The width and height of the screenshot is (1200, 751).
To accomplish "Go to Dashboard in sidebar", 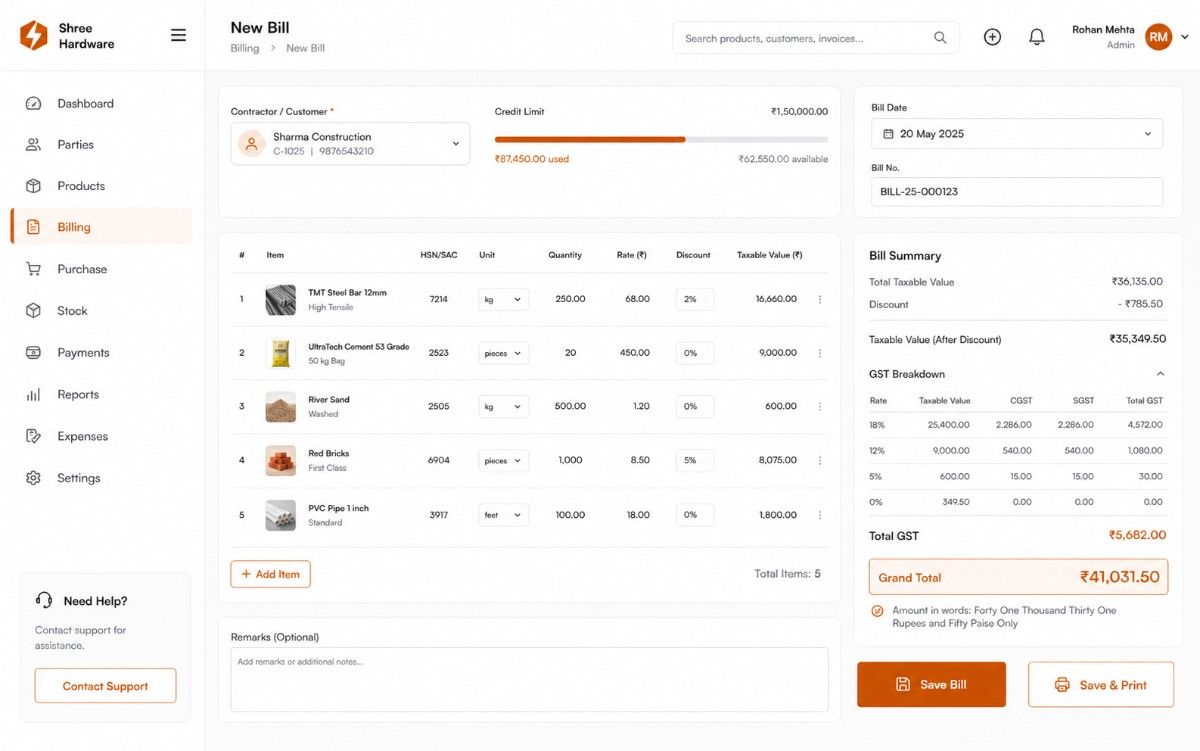I will [101, 103].
